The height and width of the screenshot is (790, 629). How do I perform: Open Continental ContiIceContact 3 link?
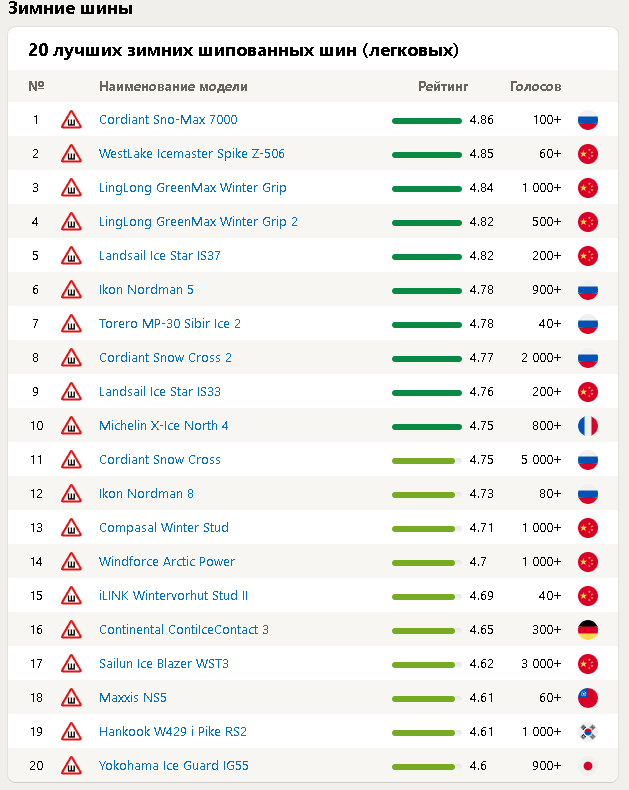pos(183,630)
